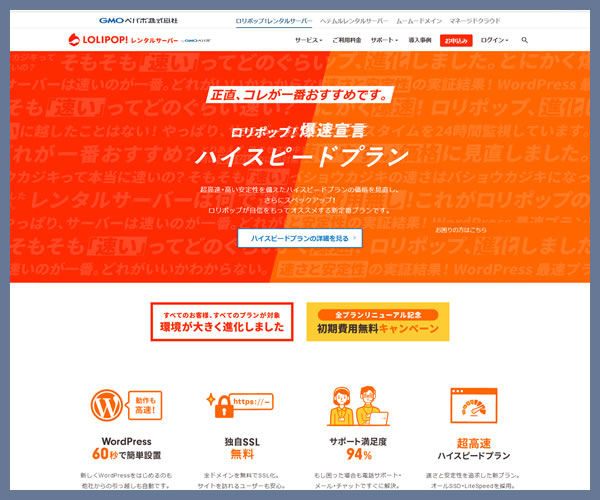Expand the サポート dropdown menu
This screenshot has width=600, height=500.
(x=384, y=40)
